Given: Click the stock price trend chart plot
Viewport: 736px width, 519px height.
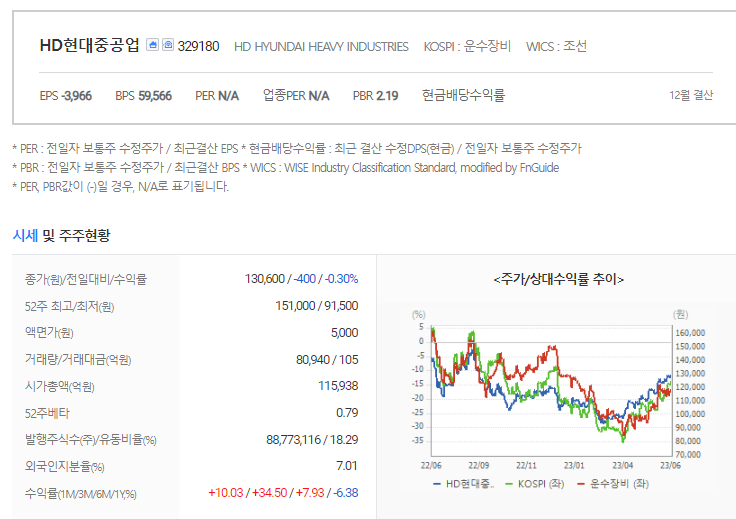Looking at the screenshot, I should tap(551, 390).
